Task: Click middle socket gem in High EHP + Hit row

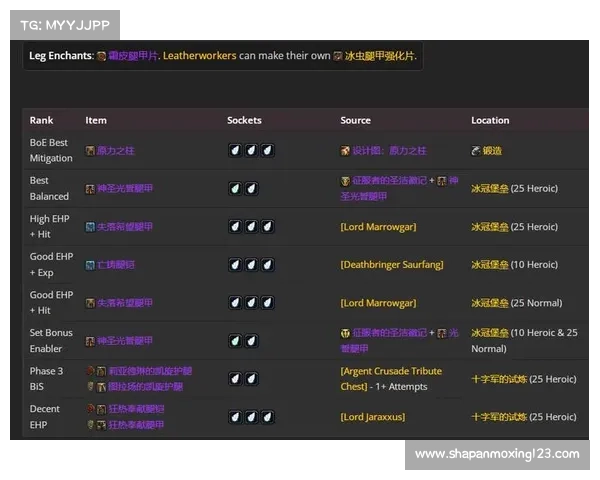Action: pyautogui.click(x=251, y=227)
